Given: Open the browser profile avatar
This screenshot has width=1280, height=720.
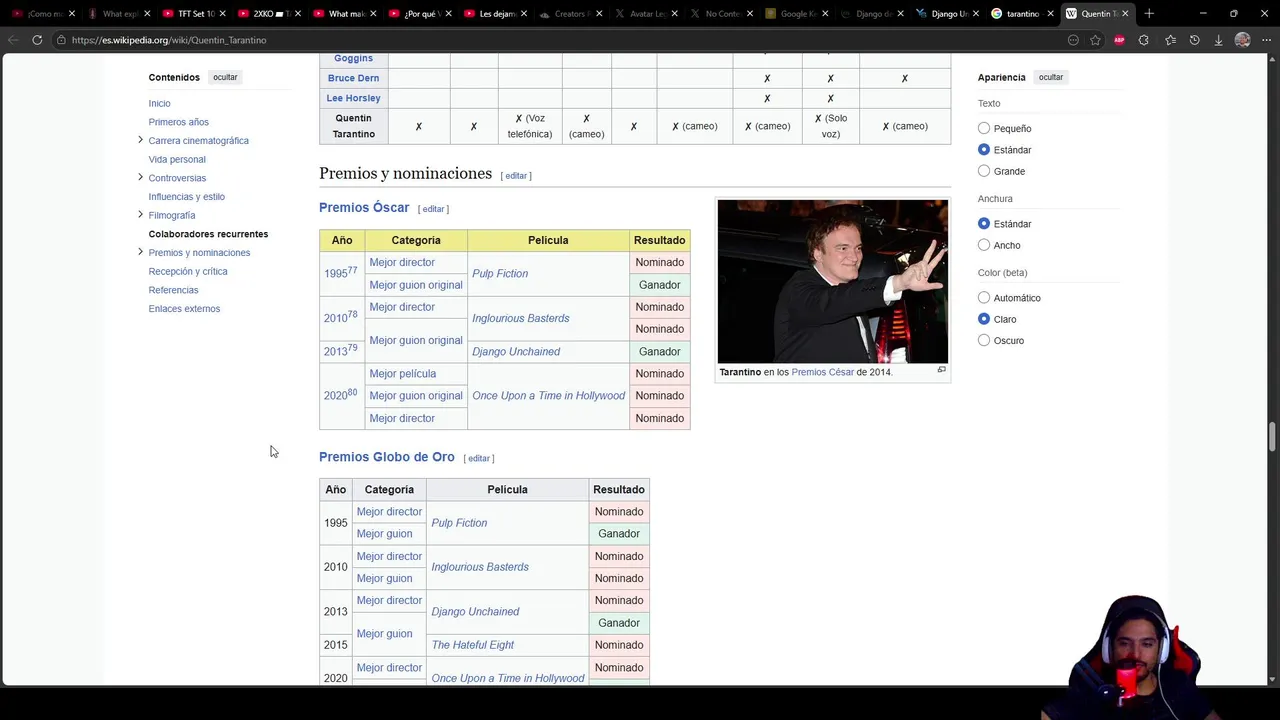Looking at the screenshot, I should pos(1242,40).
